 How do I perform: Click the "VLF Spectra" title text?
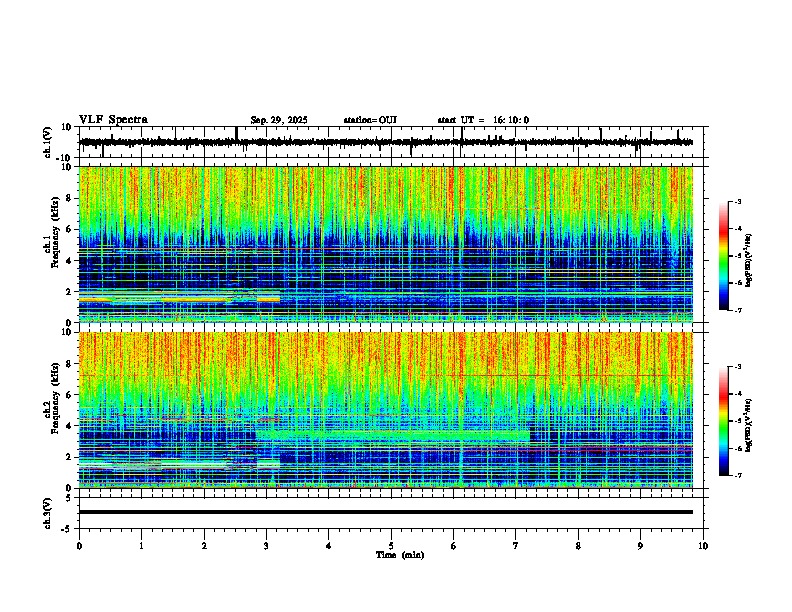[113, 120]
